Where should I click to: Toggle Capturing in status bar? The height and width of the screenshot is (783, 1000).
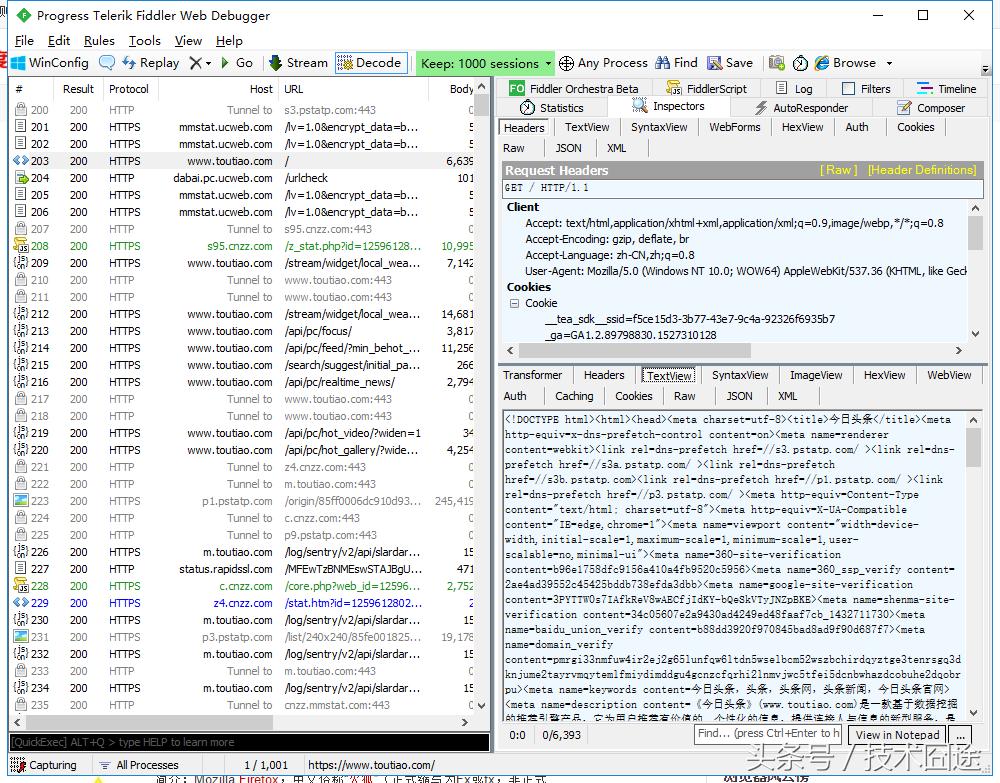(43, 765)
